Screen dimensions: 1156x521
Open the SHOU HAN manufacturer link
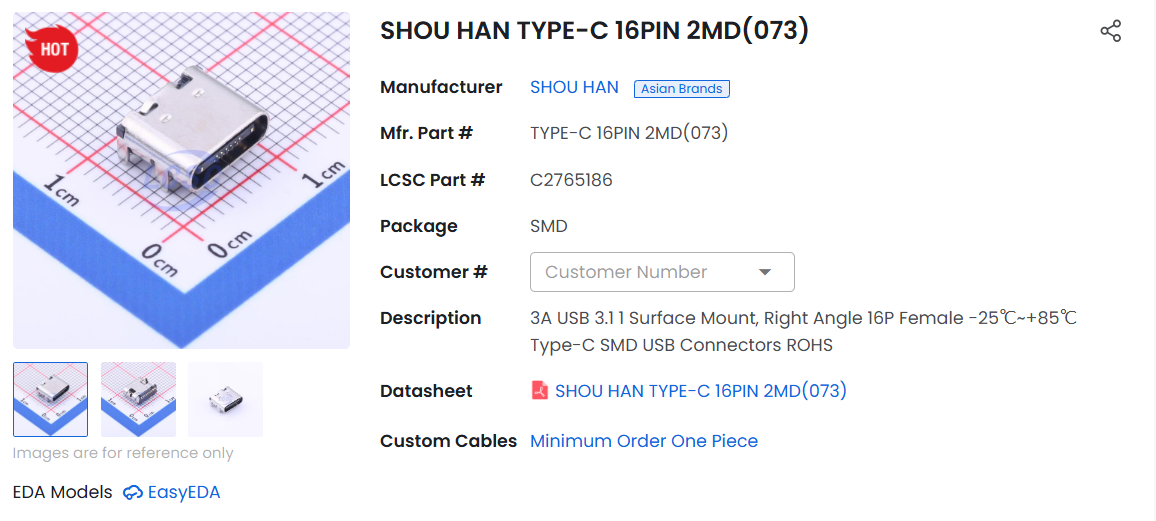[x=574, y=87]
